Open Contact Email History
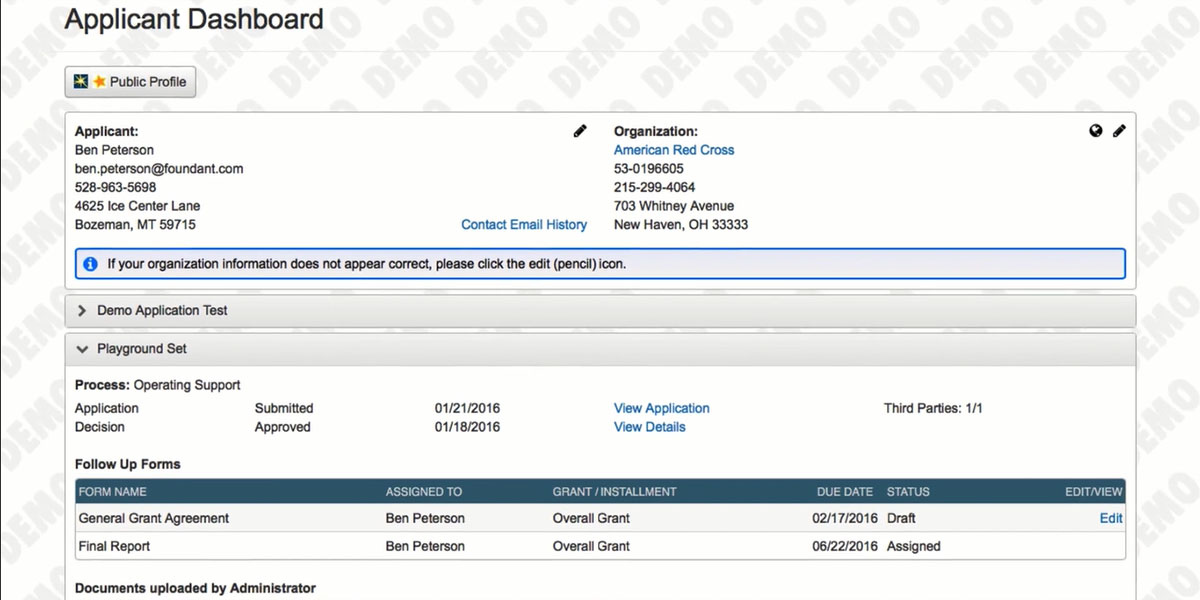1200x600 pixels. [x=524, y=225]
